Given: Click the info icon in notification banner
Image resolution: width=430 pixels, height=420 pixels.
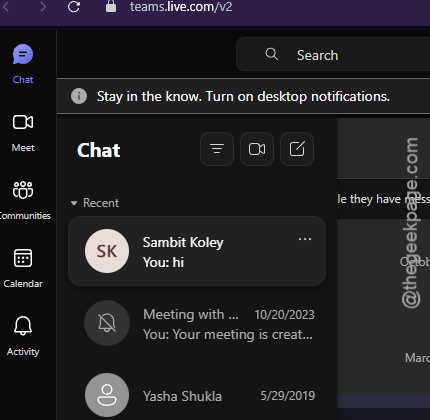Looking at the screenshot, I should (x=79, y=96).
